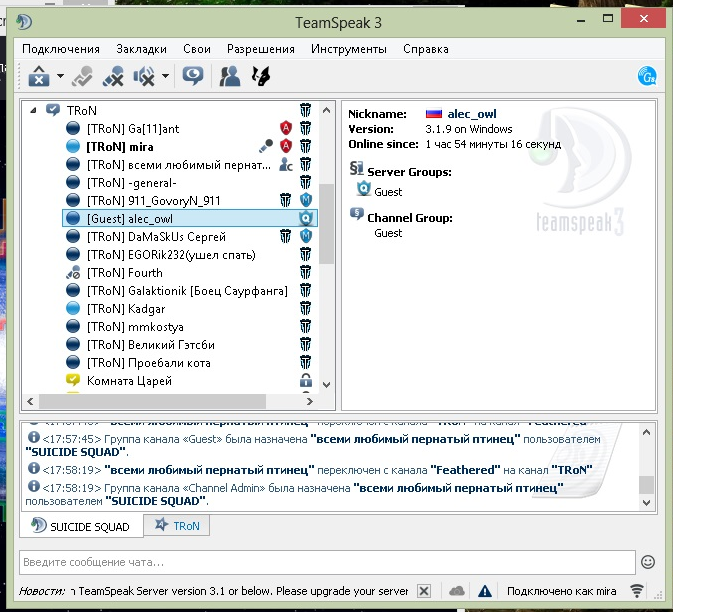Viewport: 703px width, 612px height.
Task: Open the Подключения menu
Action: [61, 49]
